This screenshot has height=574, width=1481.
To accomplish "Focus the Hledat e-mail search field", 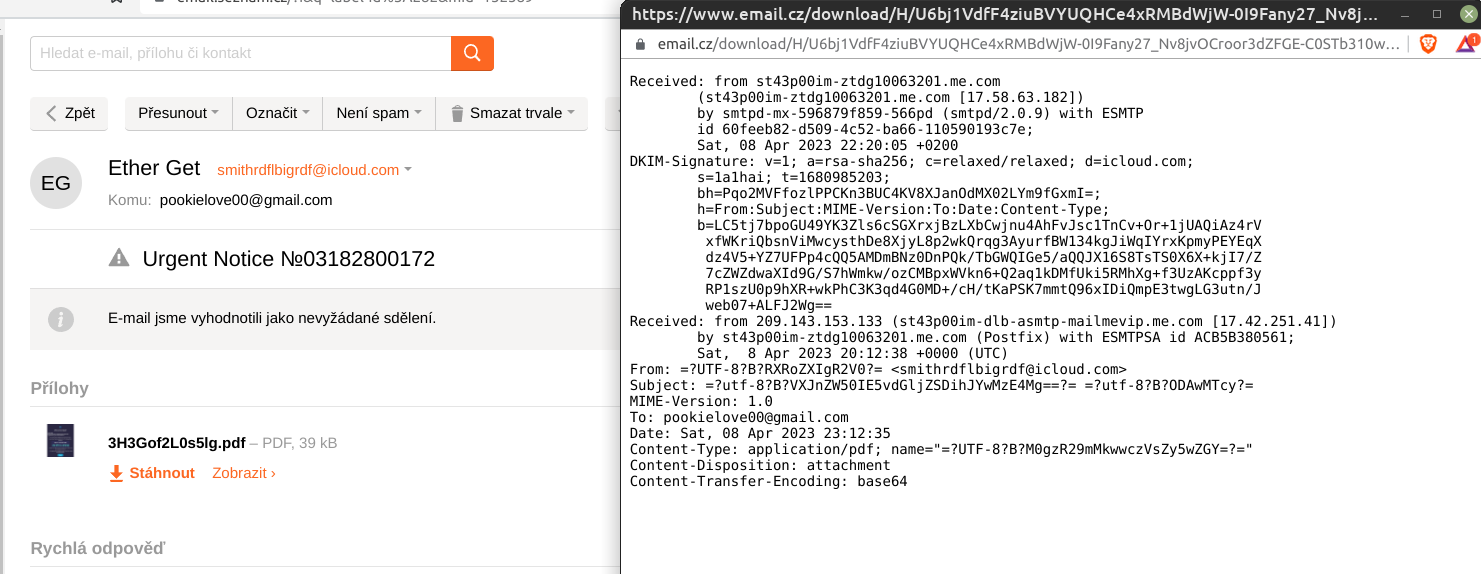I will click(241, 53).
